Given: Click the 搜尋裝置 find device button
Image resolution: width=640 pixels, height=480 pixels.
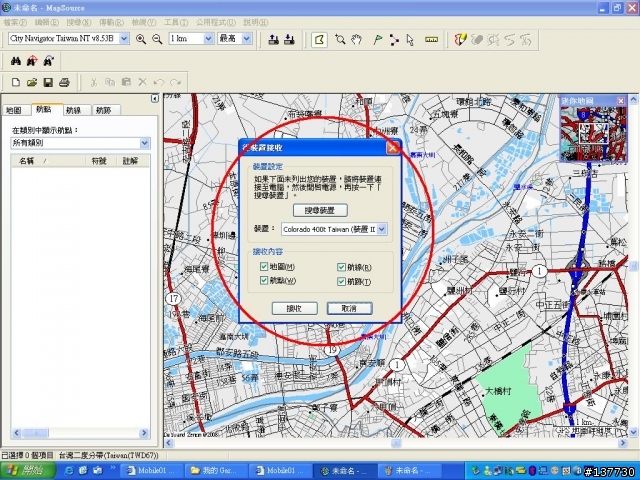Looking at the screenshot, I should tap(320, 211).
